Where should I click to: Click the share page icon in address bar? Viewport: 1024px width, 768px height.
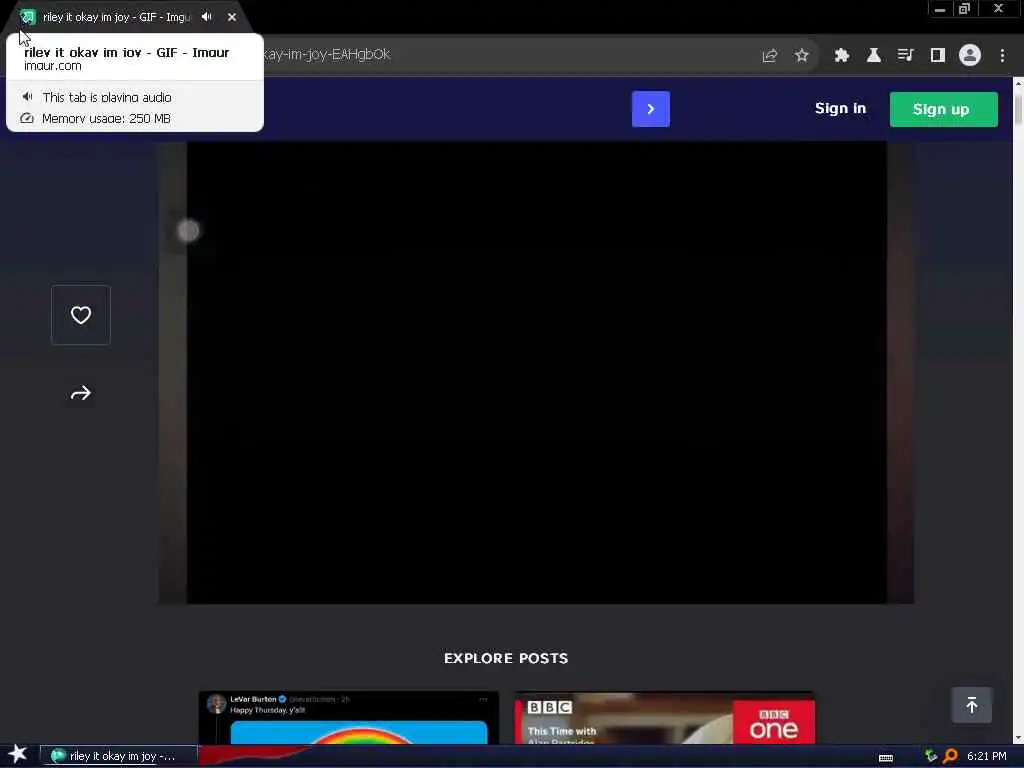(x=770, y=56)
